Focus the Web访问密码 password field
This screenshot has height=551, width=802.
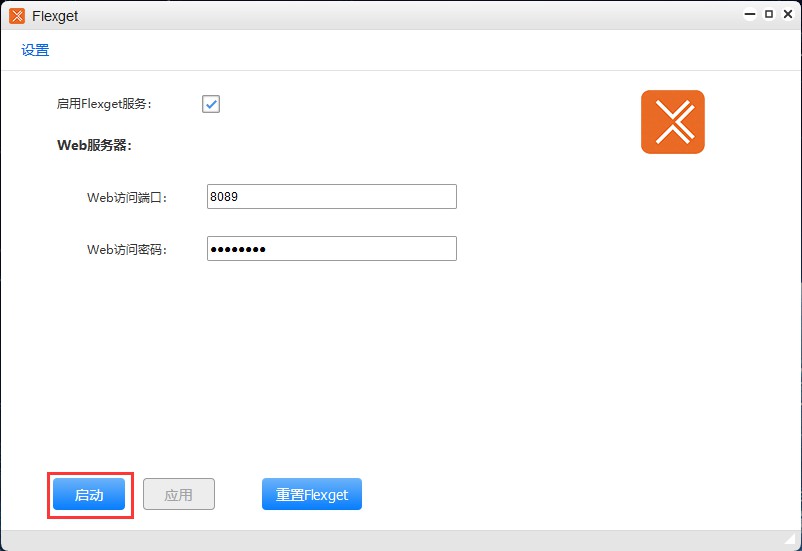[x=331, y=249]
